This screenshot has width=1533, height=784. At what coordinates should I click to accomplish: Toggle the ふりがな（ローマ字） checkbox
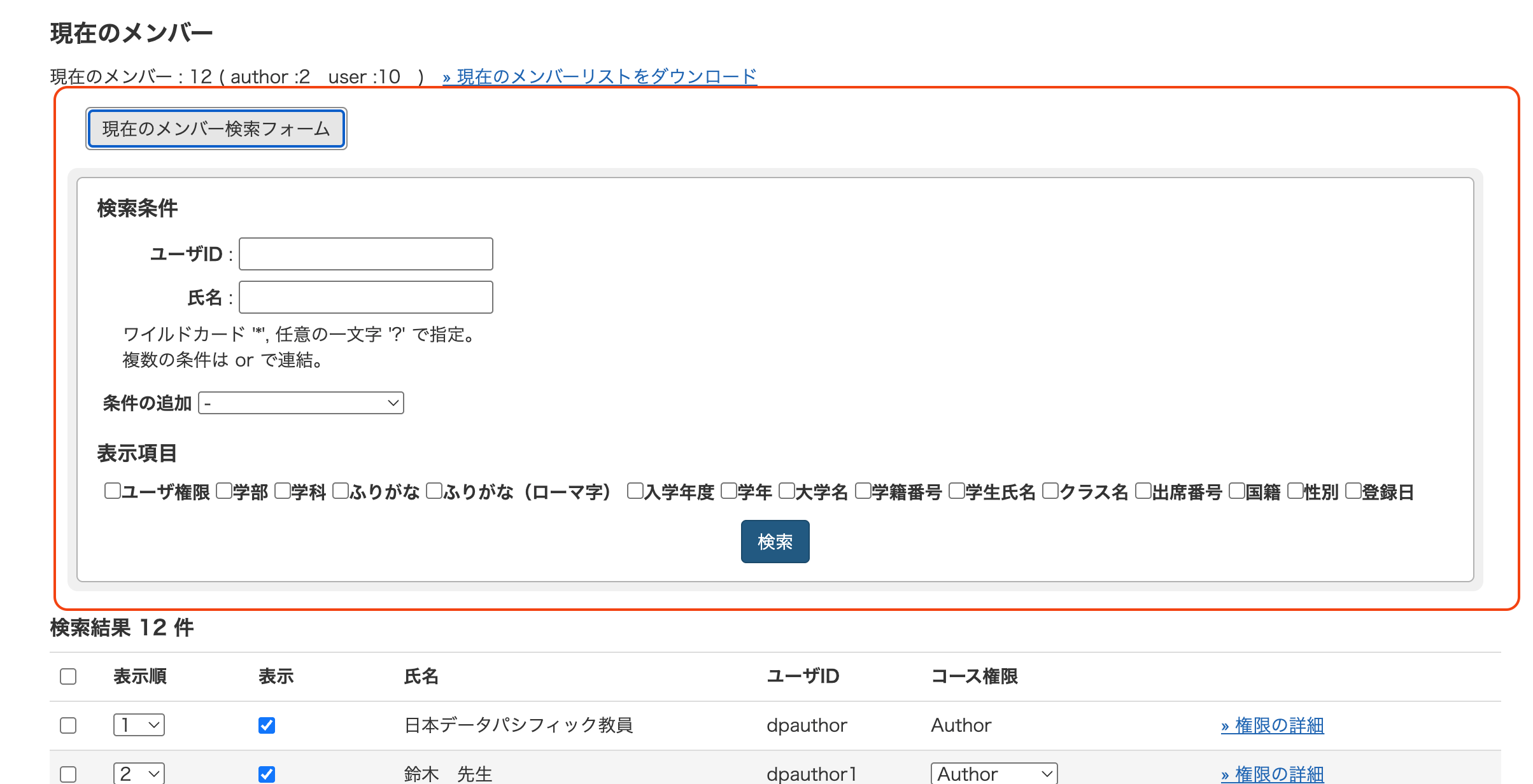pos(434,491)
